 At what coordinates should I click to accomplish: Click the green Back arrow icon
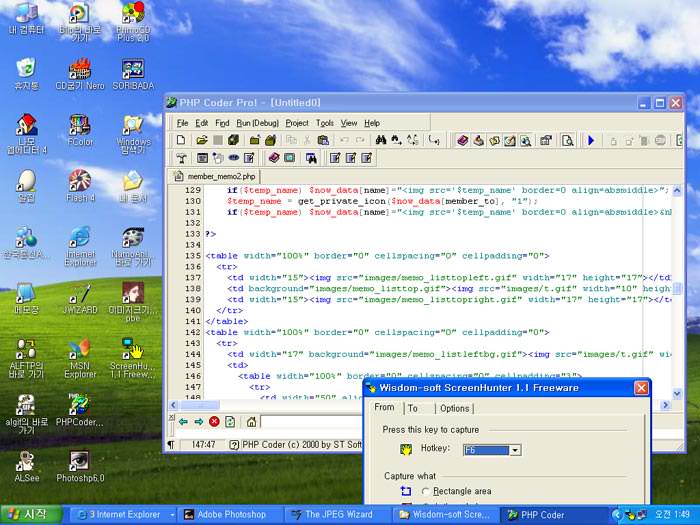(x=183, y=423)
